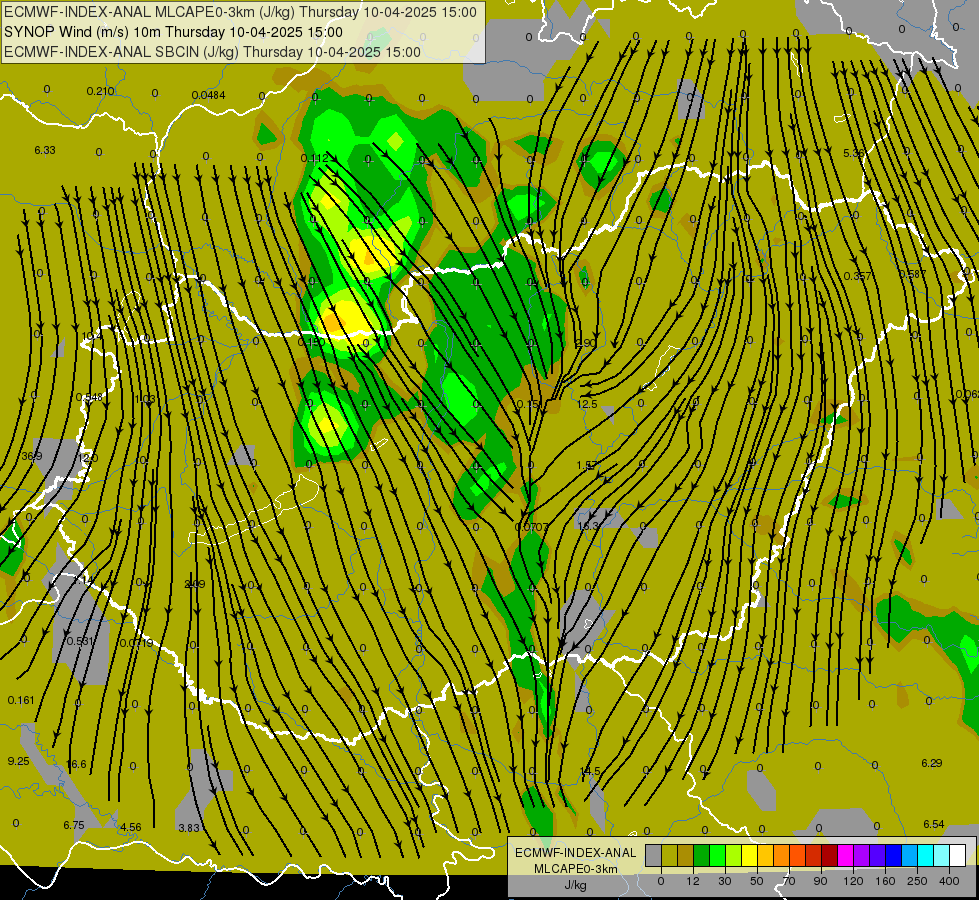
Task: Click the map value 6.33
Action: tap(45, 151)
